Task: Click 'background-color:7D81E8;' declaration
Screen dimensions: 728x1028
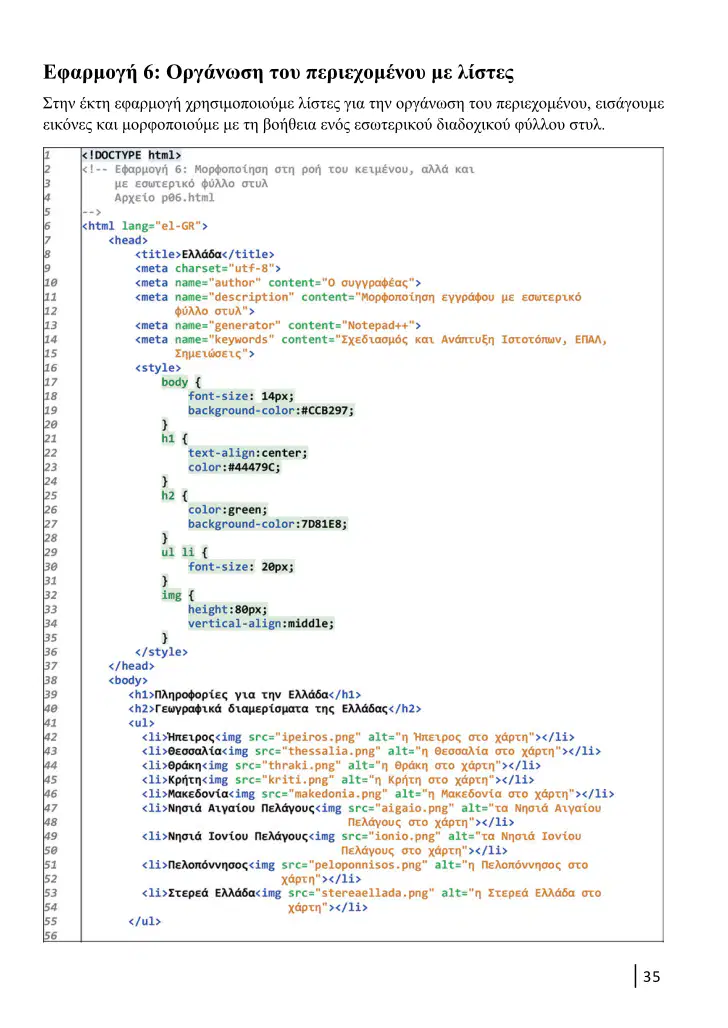Action: (268, 524)
